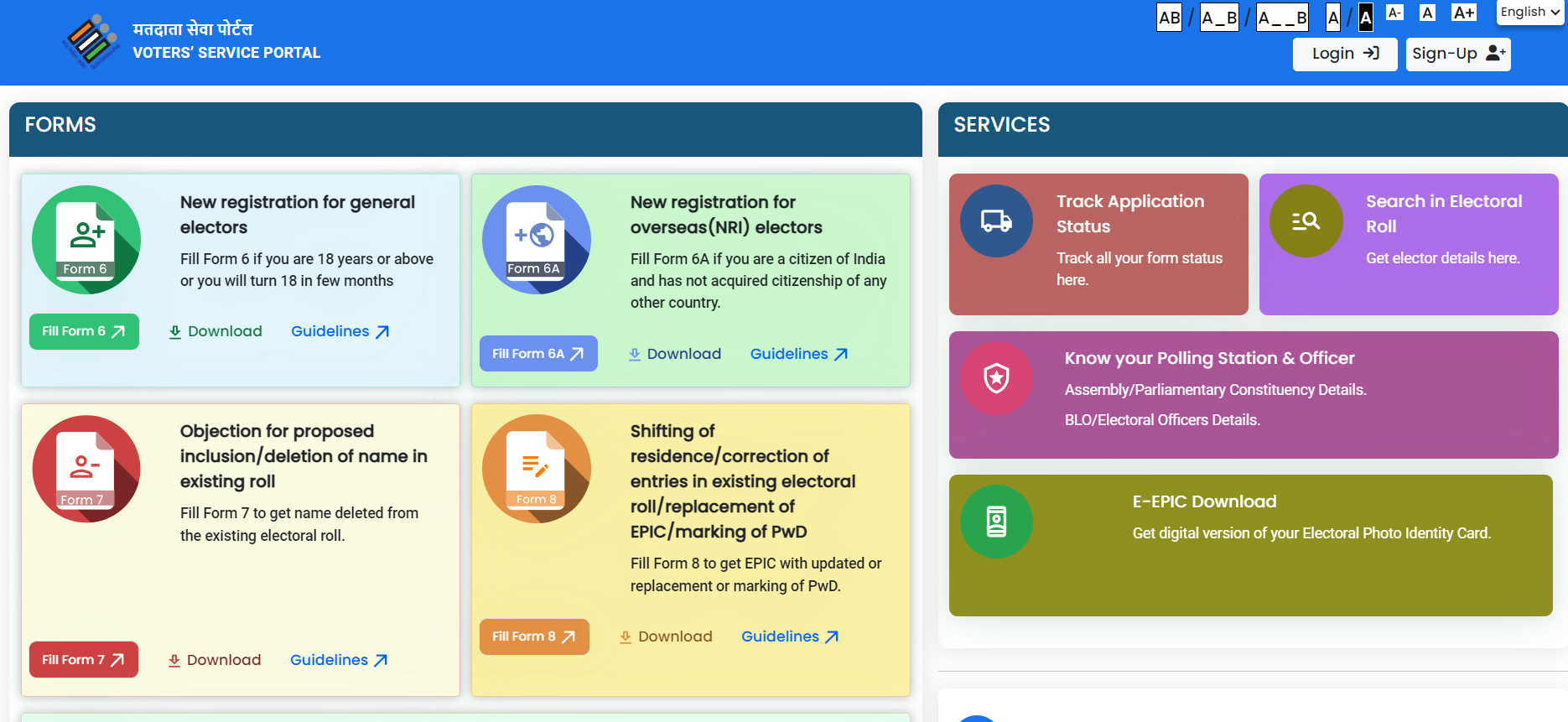The width and height of the screenshot is (1568, 722).
Task: Decrease font size with A- button
Action: pos(1394,13)
